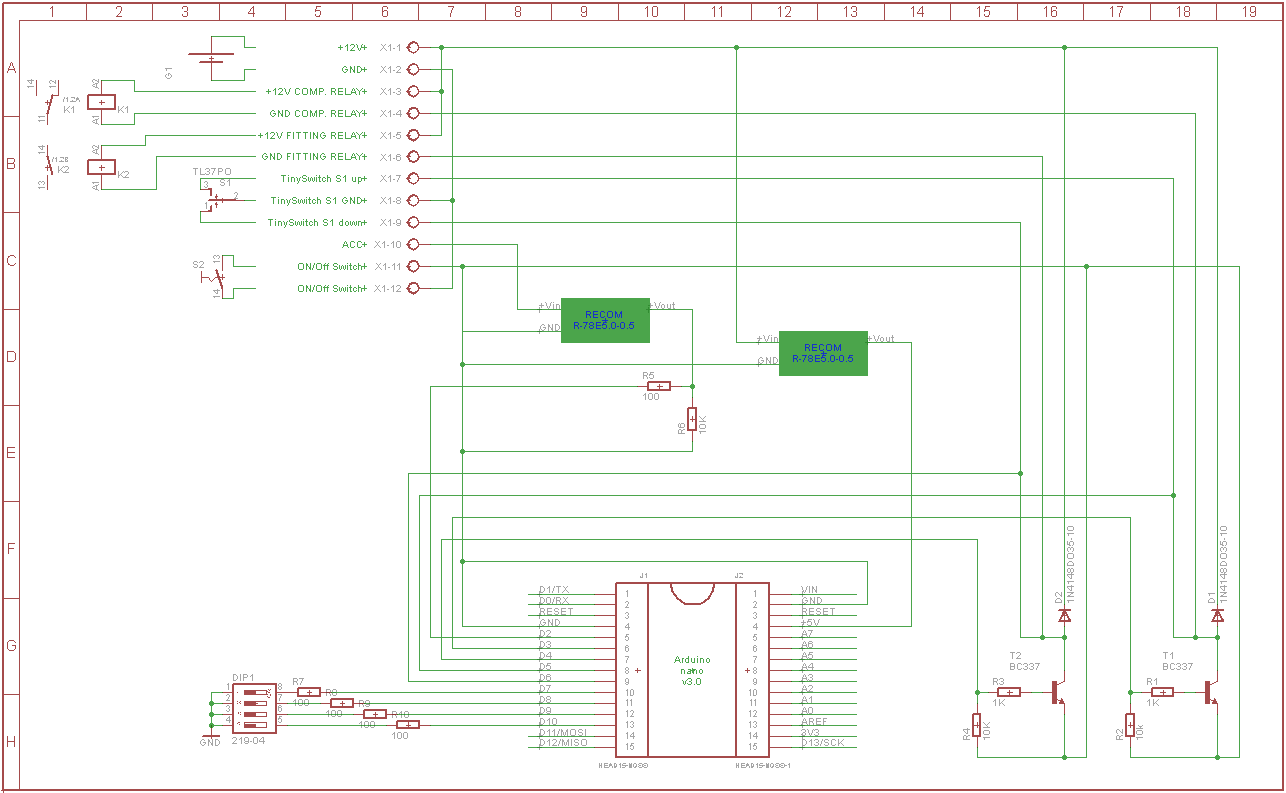Select the "+12V FITTING RELAY+" label

point(312,135)
